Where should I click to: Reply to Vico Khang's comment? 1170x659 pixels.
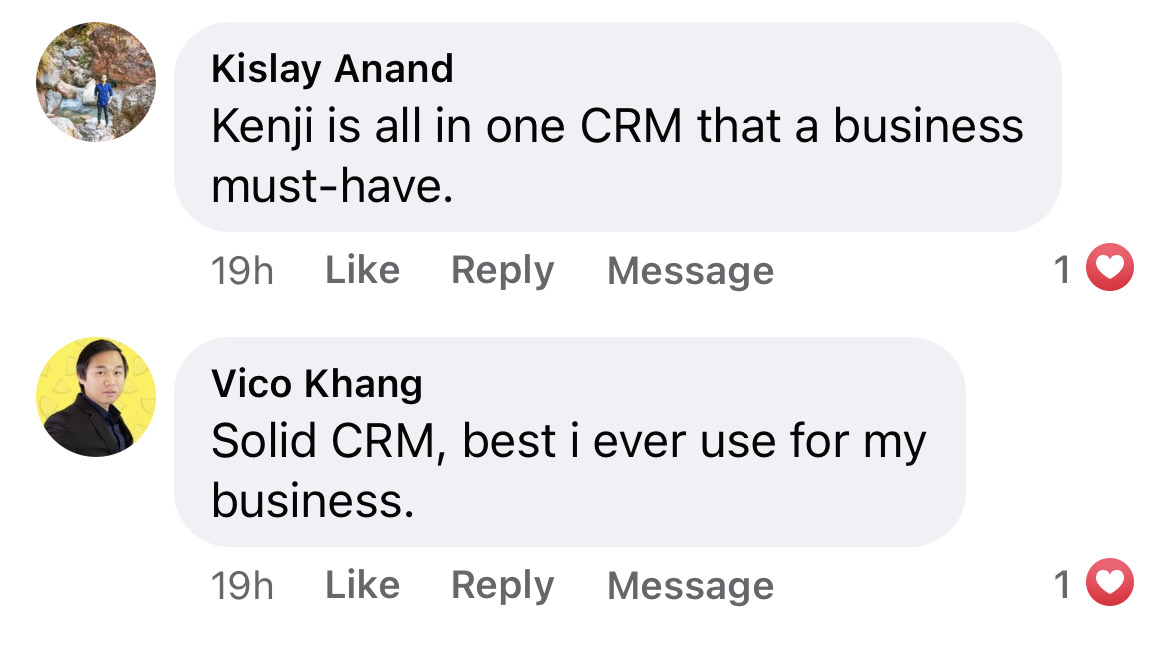502,585
